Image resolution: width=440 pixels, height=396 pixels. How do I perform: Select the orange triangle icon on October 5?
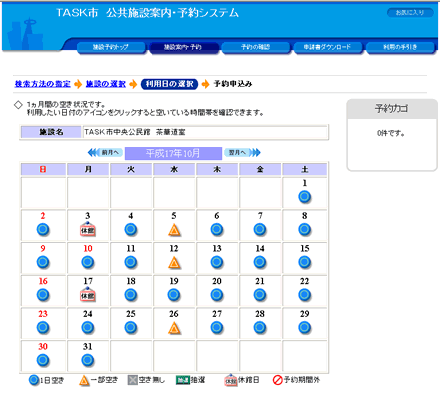[x=174, y=230]
